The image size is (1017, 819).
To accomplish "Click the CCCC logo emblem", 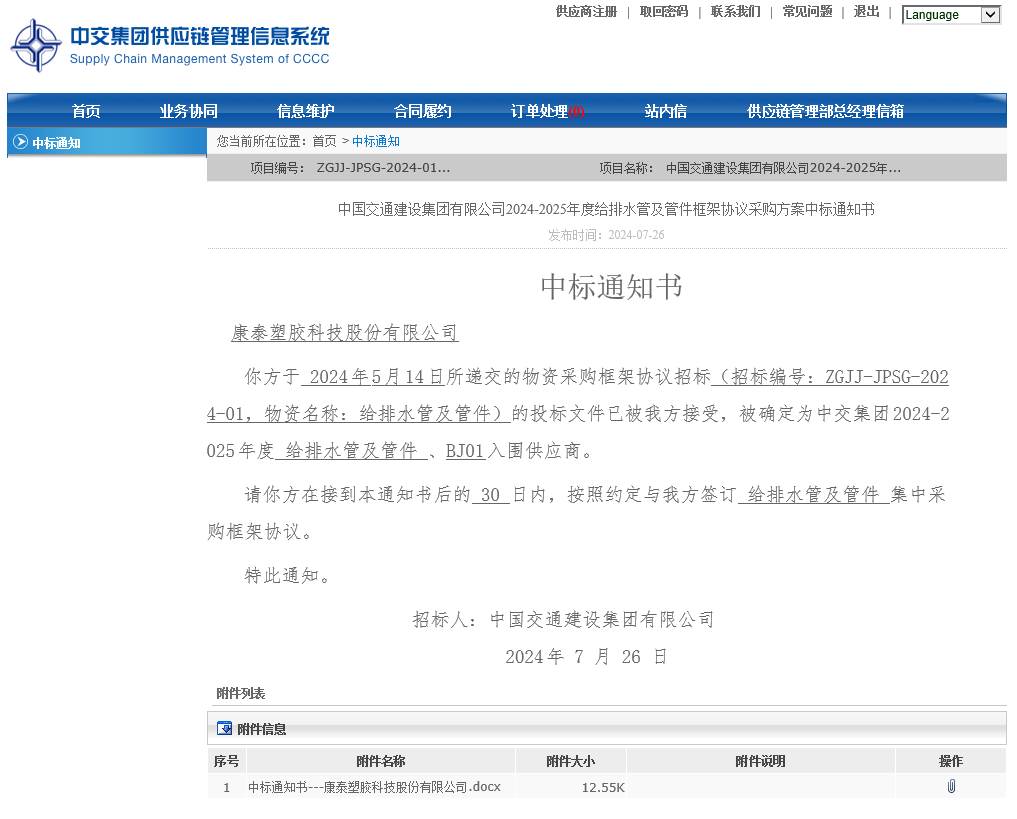I will pos(36,45).
